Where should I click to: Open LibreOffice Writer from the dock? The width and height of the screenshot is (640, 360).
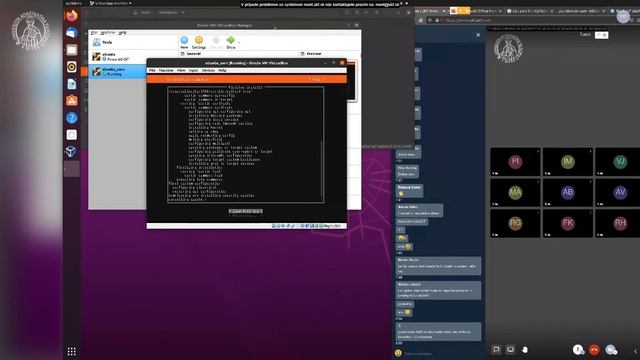click(72, 84)
